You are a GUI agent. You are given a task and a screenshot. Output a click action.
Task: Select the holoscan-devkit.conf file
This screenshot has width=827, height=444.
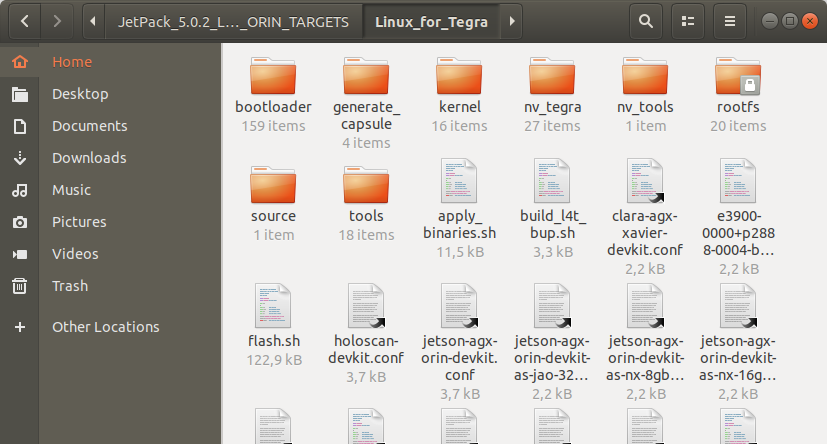366,306
